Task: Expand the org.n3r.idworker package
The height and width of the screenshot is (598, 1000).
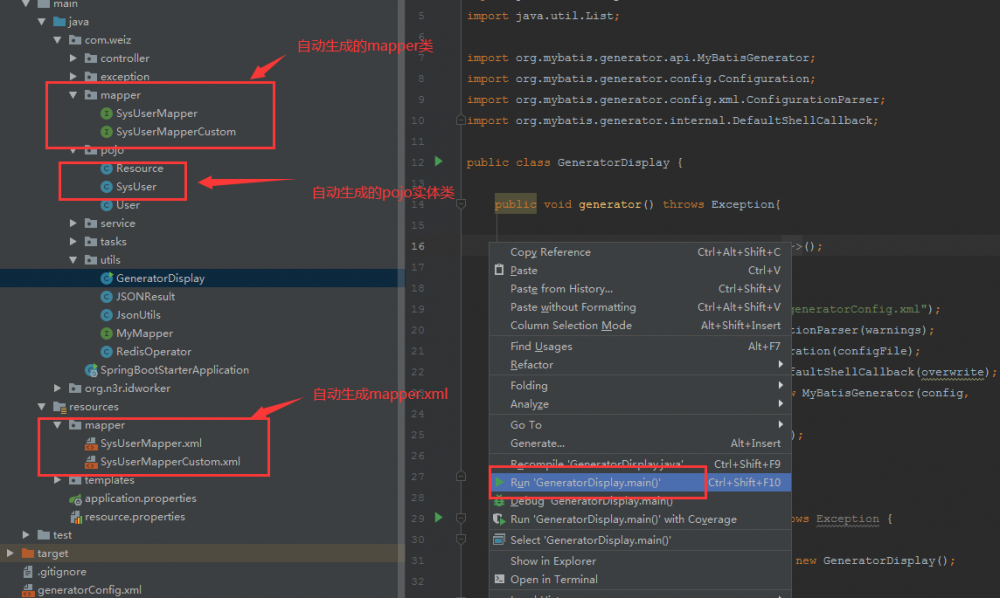Action: [x=58, y=388]
